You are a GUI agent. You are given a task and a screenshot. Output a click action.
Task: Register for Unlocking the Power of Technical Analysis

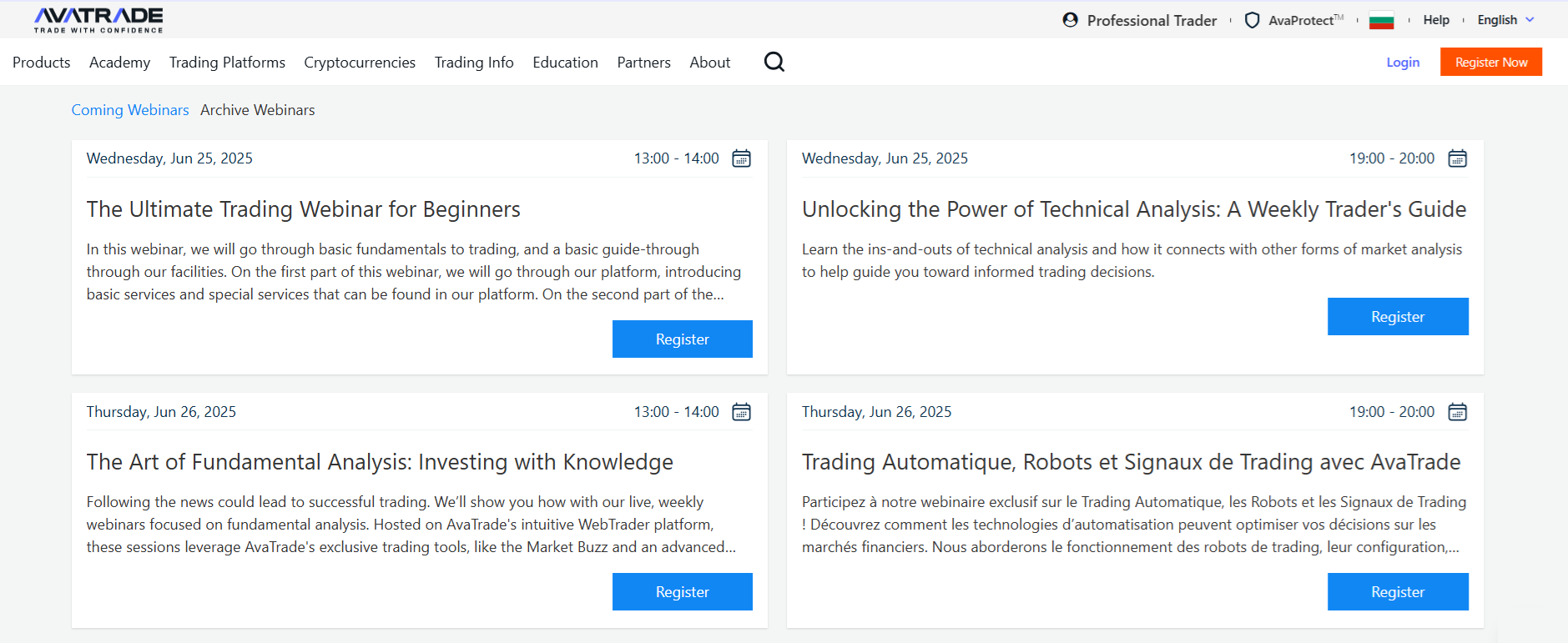point(1398,317)
